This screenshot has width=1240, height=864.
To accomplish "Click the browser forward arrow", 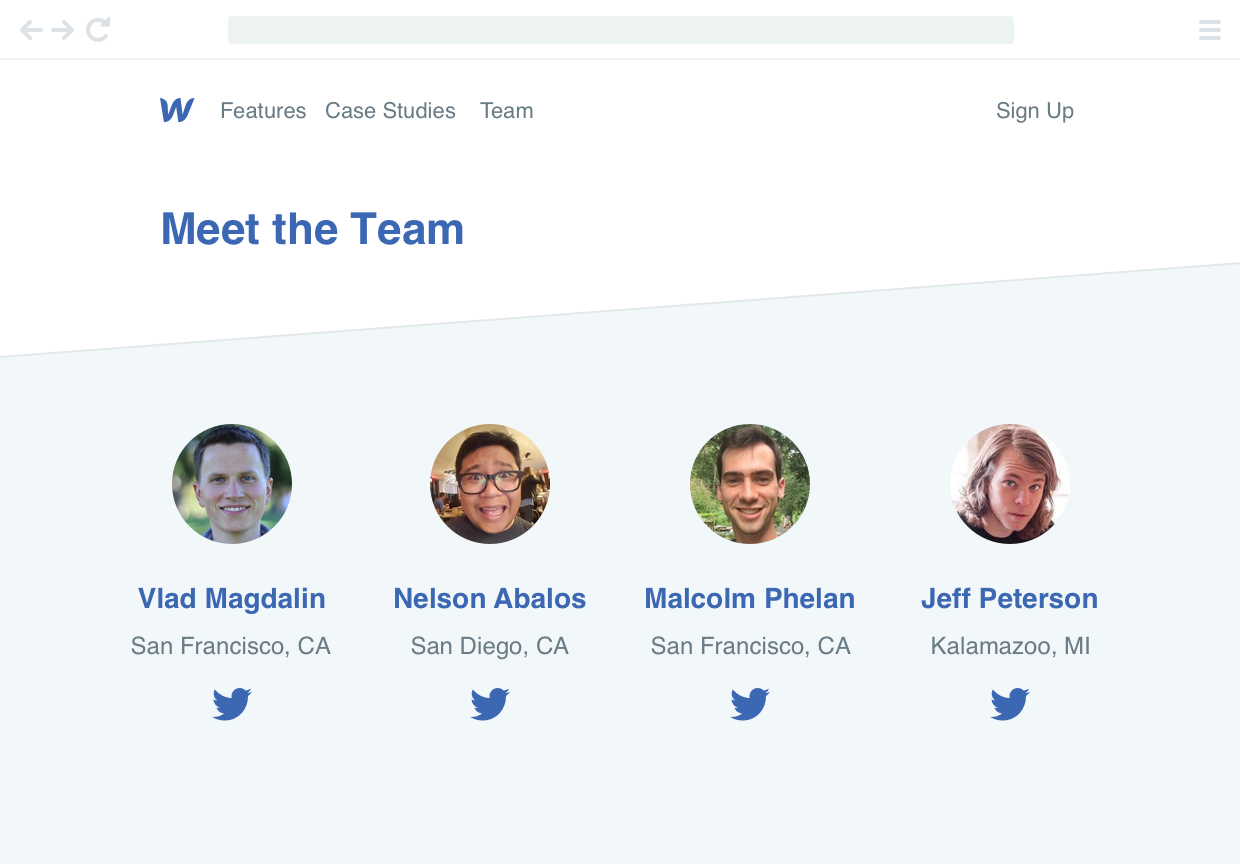I will [63, 30].
